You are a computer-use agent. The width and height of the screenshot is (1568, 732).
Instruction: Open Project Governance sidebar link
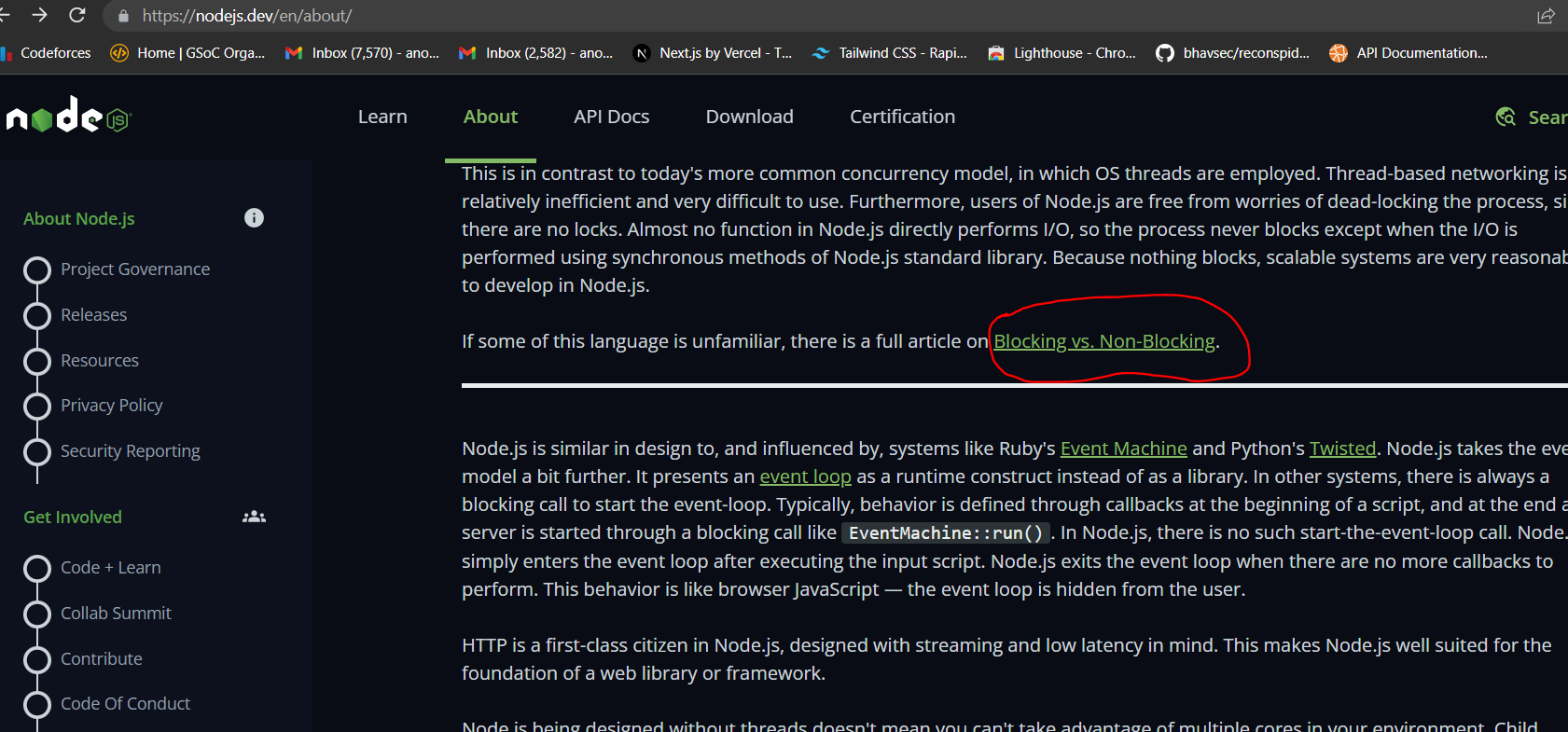point(135,269)
